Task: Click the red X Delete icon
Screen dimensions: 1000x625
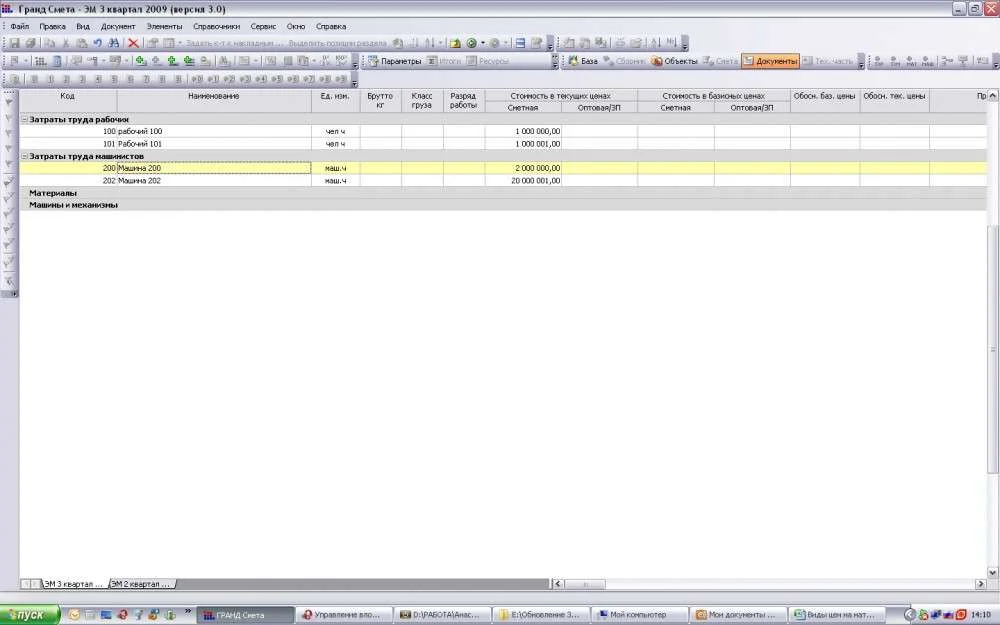Action: [x=133, y=43]
